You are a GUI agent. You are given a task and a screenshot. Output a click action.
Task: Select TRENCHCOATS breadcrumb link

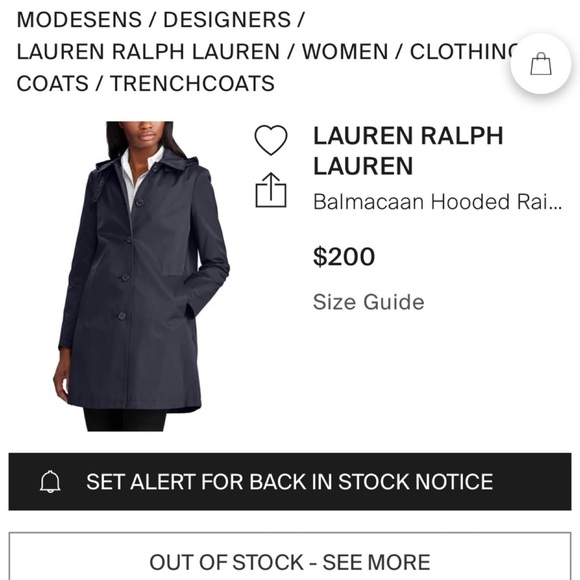(192, 83)
